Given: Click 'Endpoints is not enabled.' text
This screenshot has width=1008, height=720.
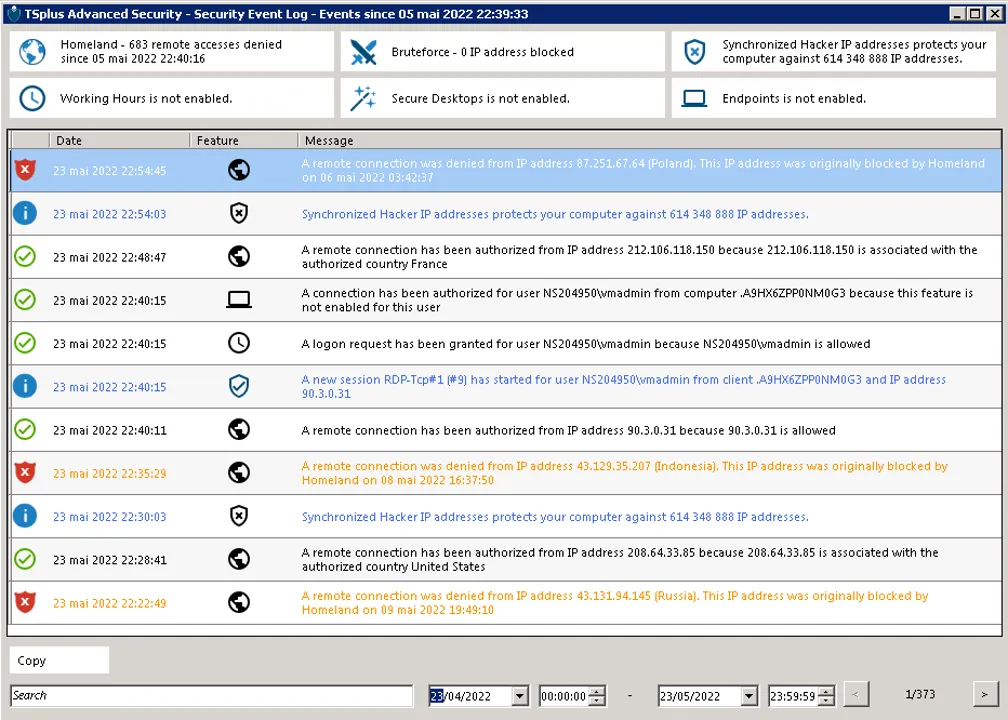Looking at the screenshot, I should click(794, 98).
